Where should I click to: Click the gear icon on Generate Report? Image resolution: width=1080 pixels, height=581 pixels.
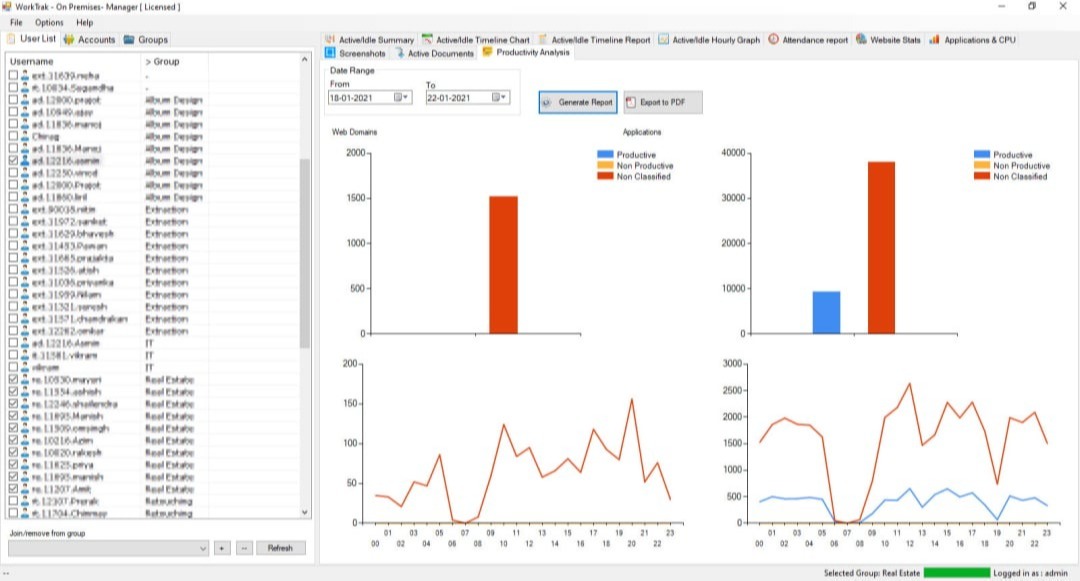coord(547,102)
